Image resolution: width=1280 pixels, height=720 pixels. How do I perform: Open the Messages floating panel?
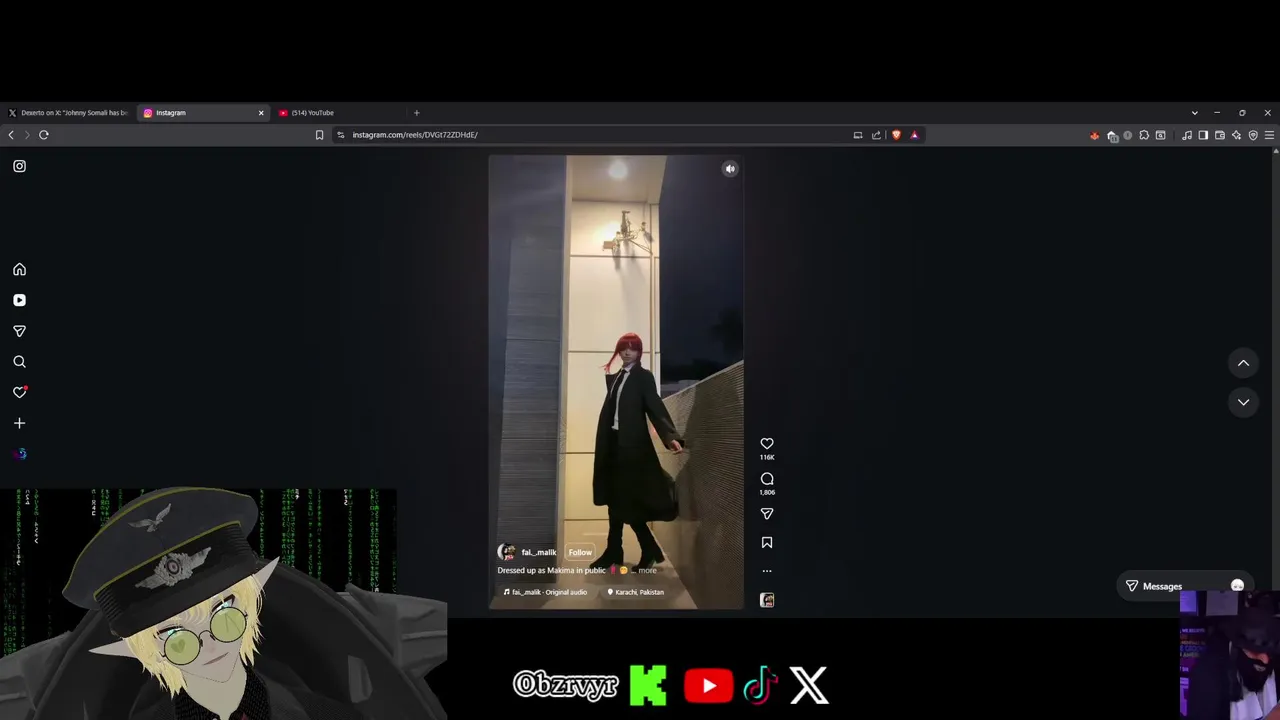(1183, 586)
